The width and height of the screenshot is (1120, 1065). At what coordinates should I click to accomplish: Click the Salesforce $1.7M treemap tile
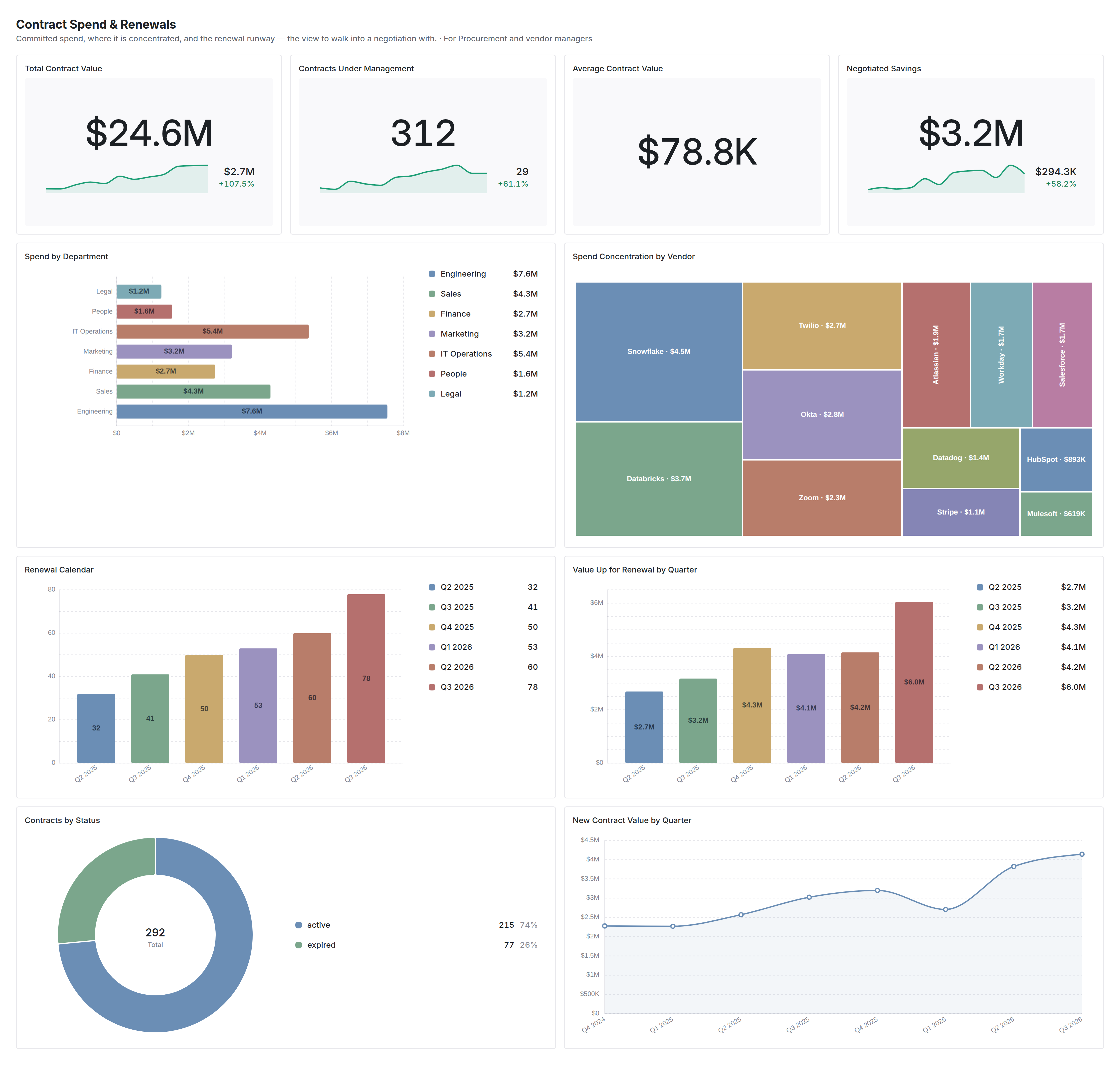click(x=1062, y=354)
